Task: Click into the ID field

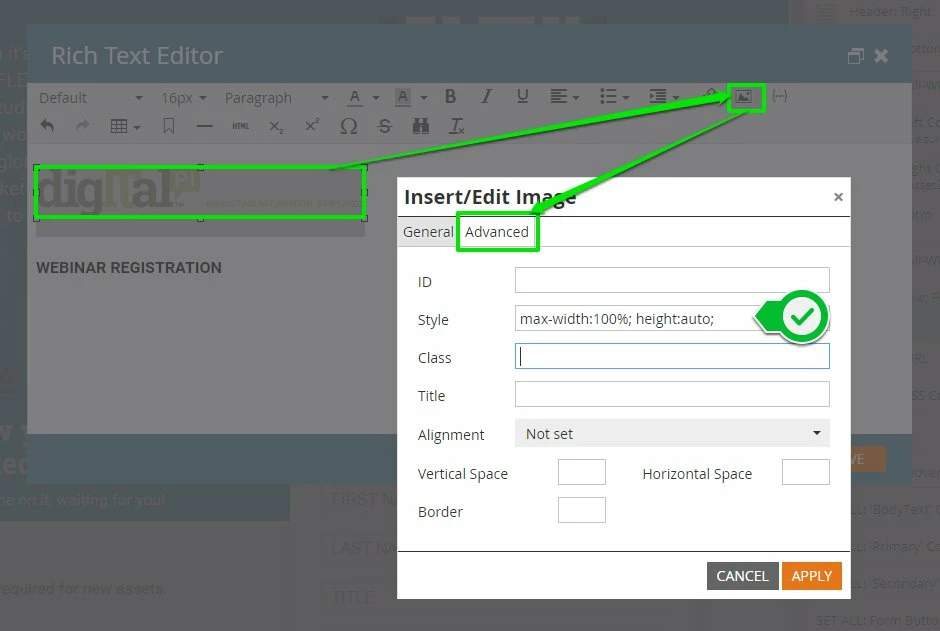Action: tap(672, 280)
